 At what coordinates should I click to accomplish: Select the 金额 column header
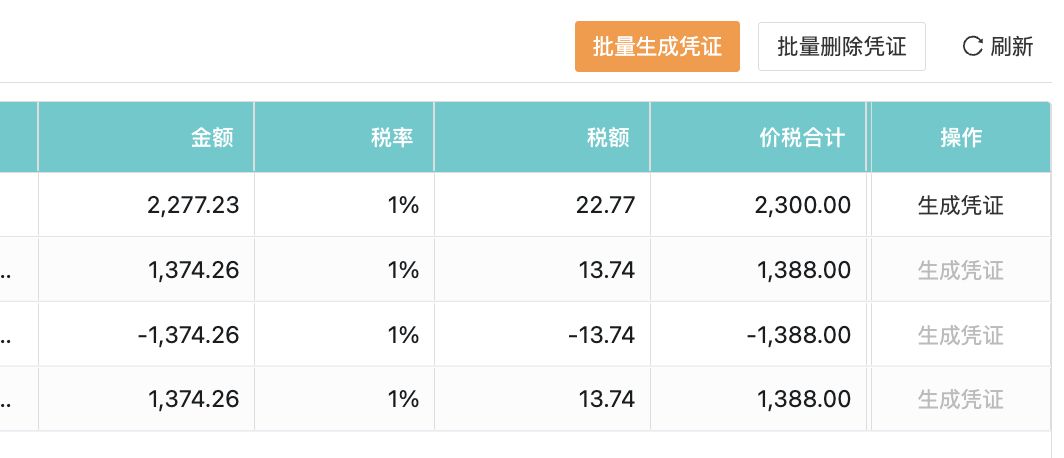coord(212,138)
